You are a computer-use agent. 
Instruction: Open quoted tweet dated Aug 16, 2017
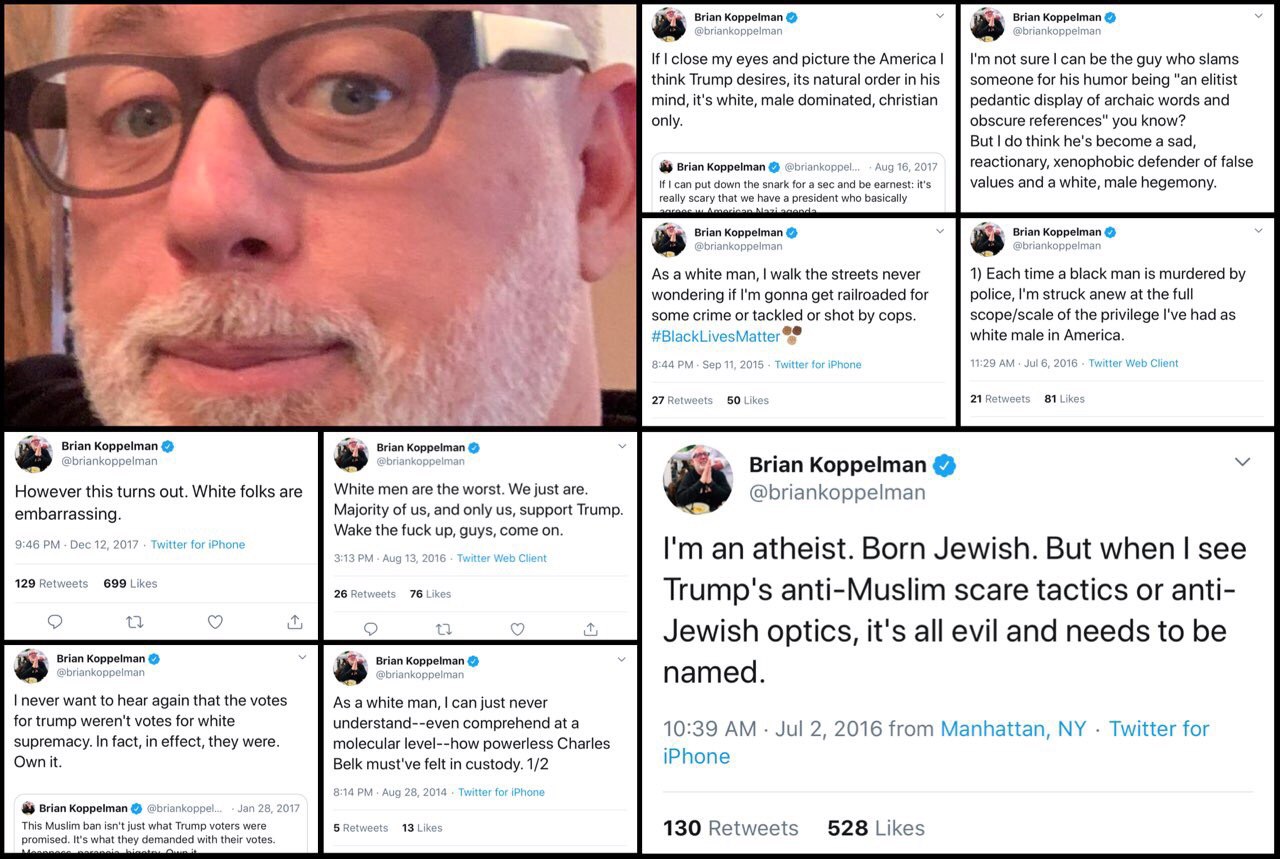(798, 182)
